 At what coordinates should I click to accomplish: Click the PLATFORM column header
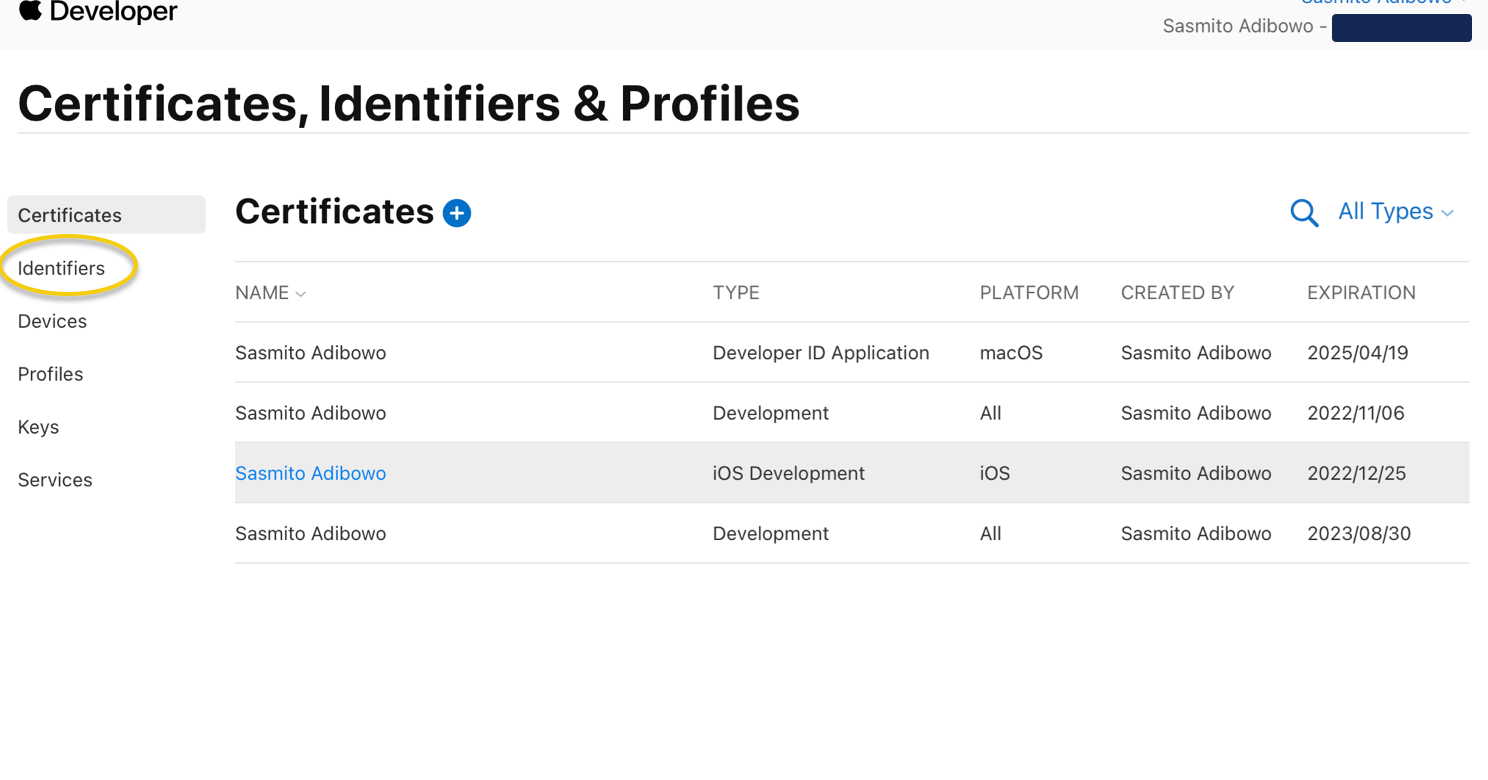tap(1029, 293)
